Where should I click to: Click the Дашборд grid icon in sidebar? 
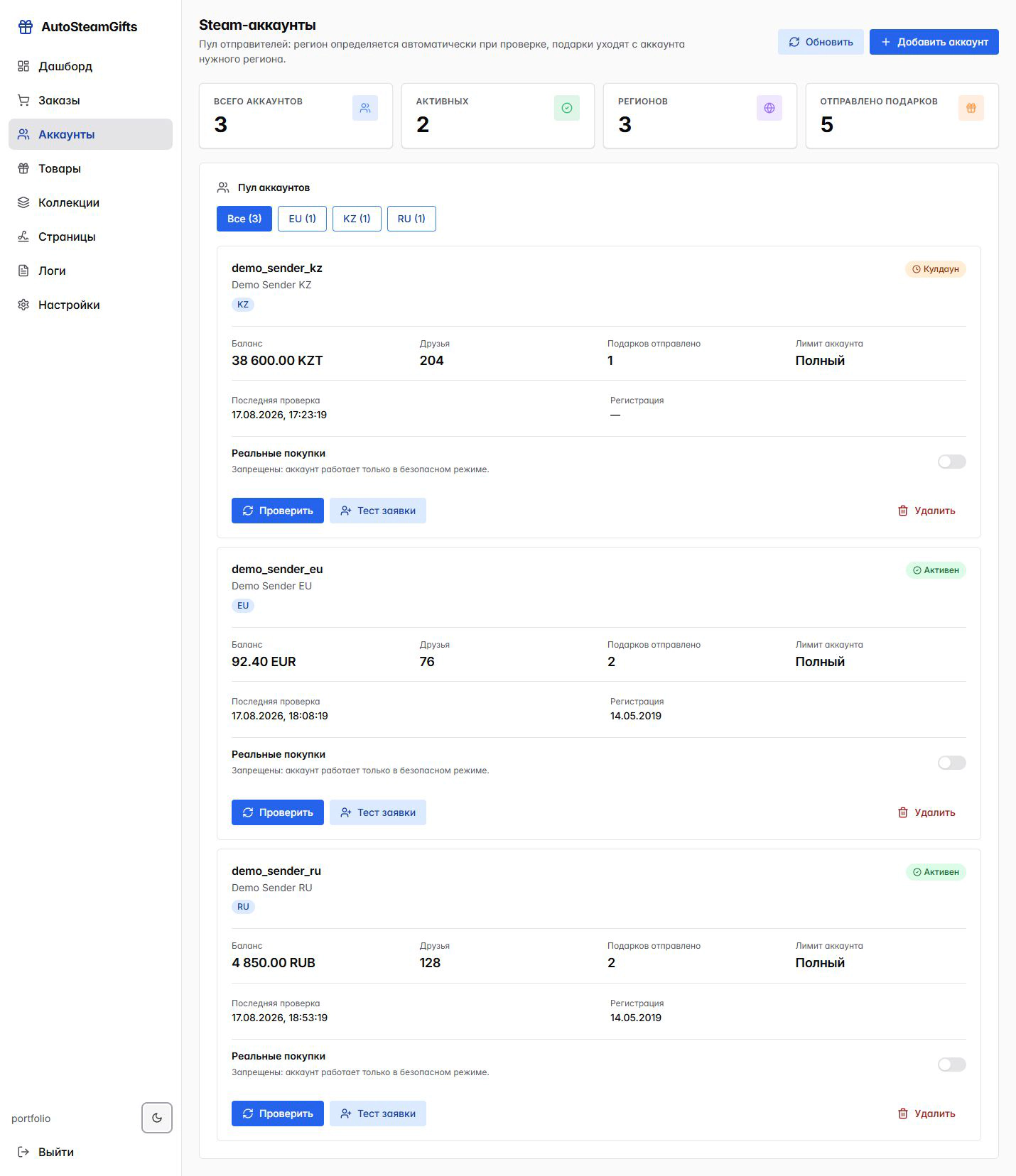[x=23, y=66]
